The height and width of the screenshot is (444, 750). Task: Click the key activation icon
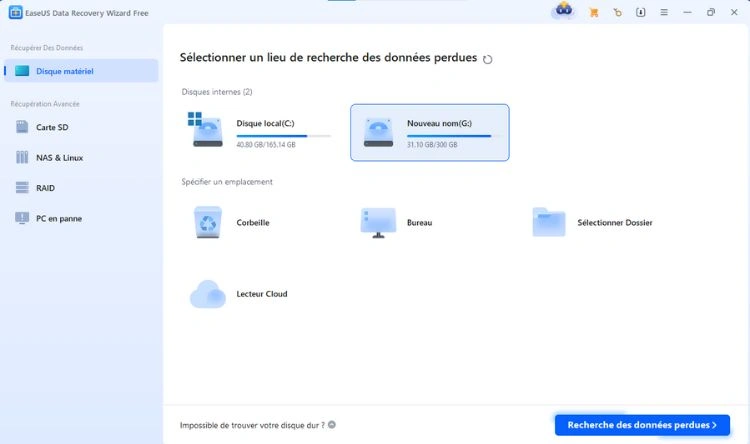(x=618, y=13)
